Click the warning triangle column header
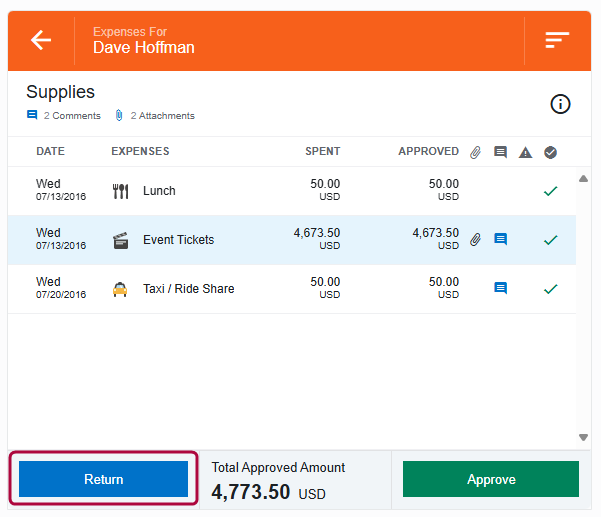 [526, 152]
